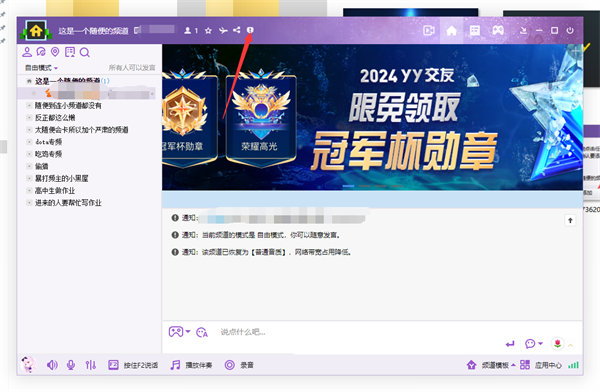The image size is (600, 392).
Task: Select sub-channel 随便到连小频道都没有
Action: click(68, 105)
